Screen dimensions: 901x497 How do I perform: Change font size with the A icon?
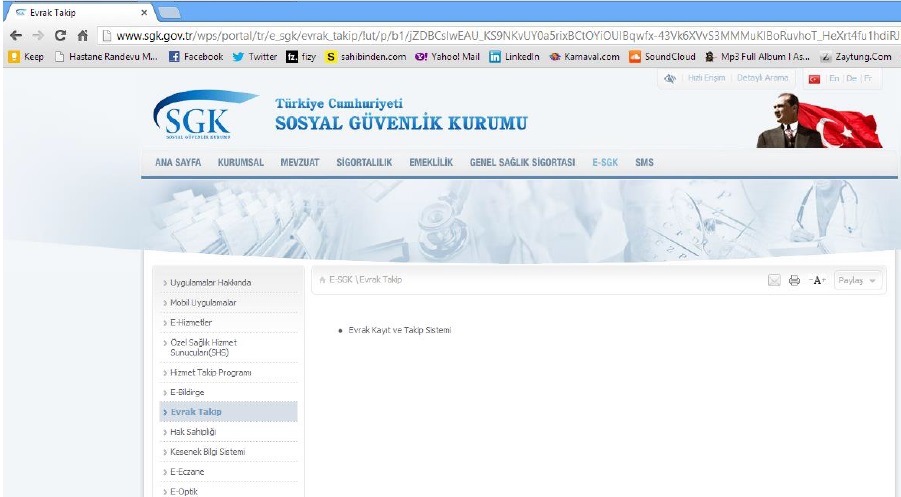pos(817,280)
